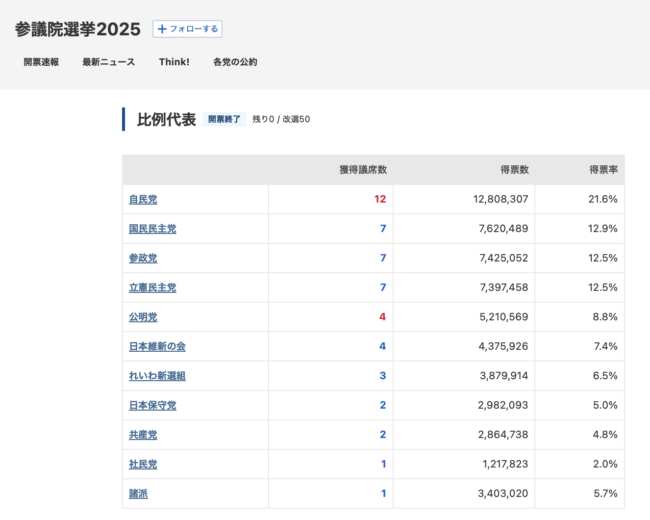Click the plus icon on フォローする
The image size is (650, 520).
click(162, 29)
